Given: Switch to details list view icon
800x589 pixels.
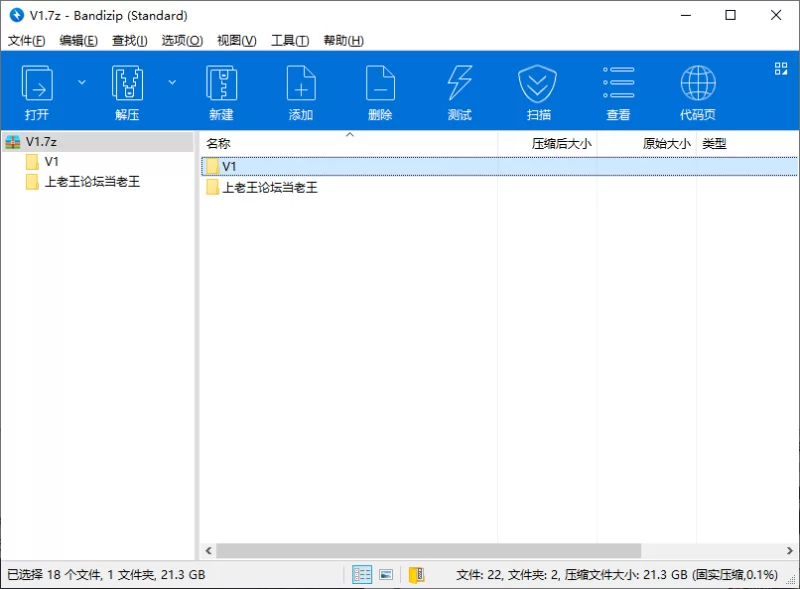Looking at the screenshot, I should 362,575.
